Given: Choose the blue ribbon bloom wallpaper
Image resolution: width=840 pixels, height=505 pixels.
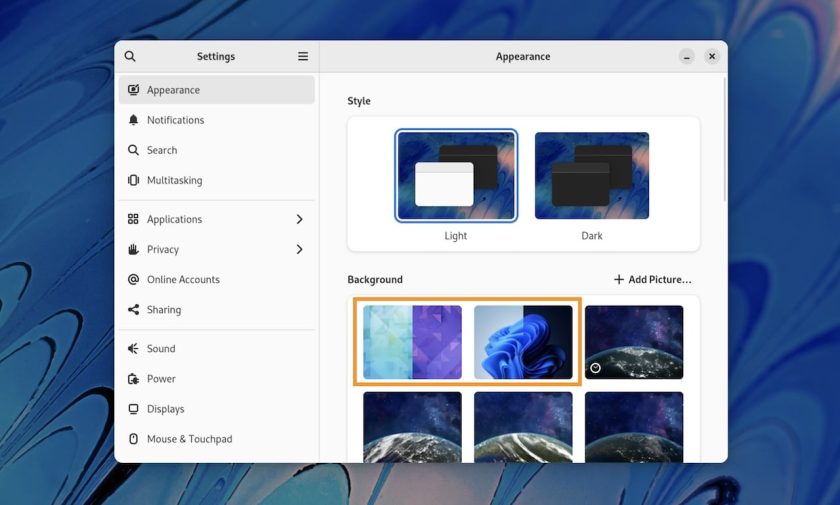Looking at the screenshot, I should (523, 342).
